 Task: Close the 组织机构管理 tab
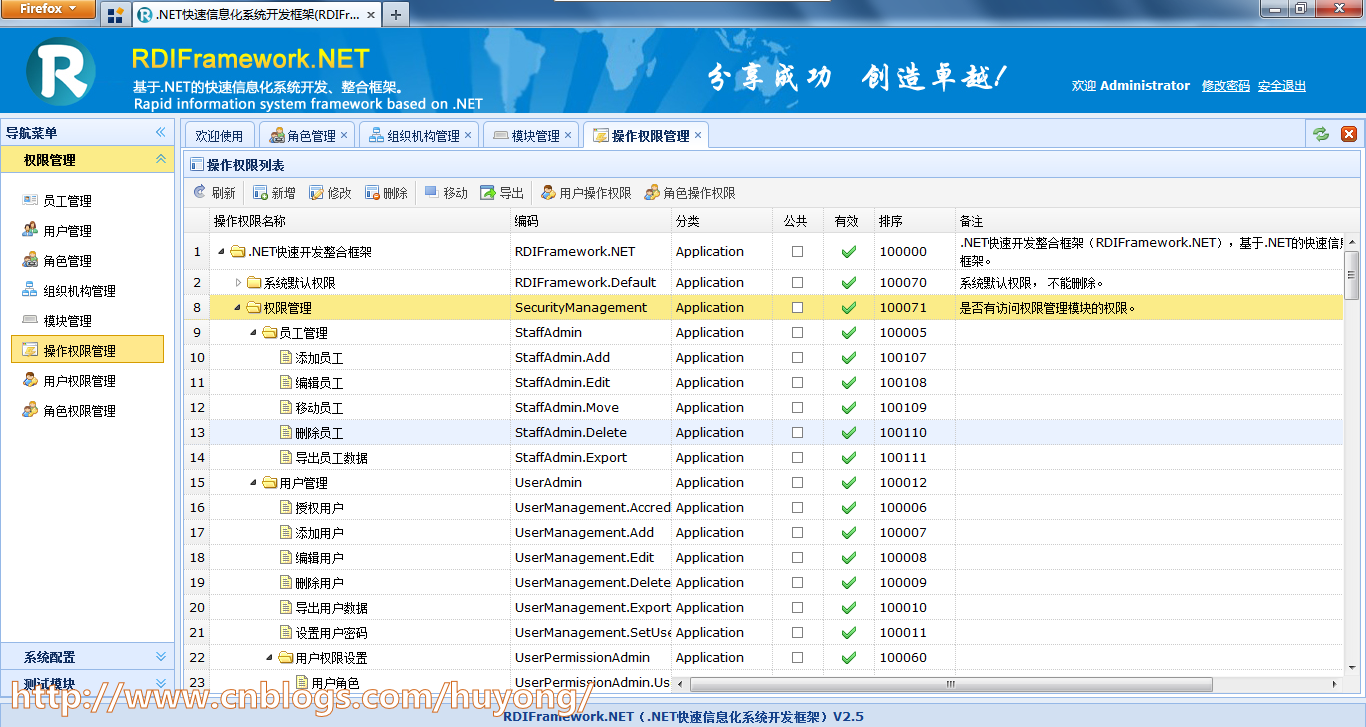(x=468, y=135)
